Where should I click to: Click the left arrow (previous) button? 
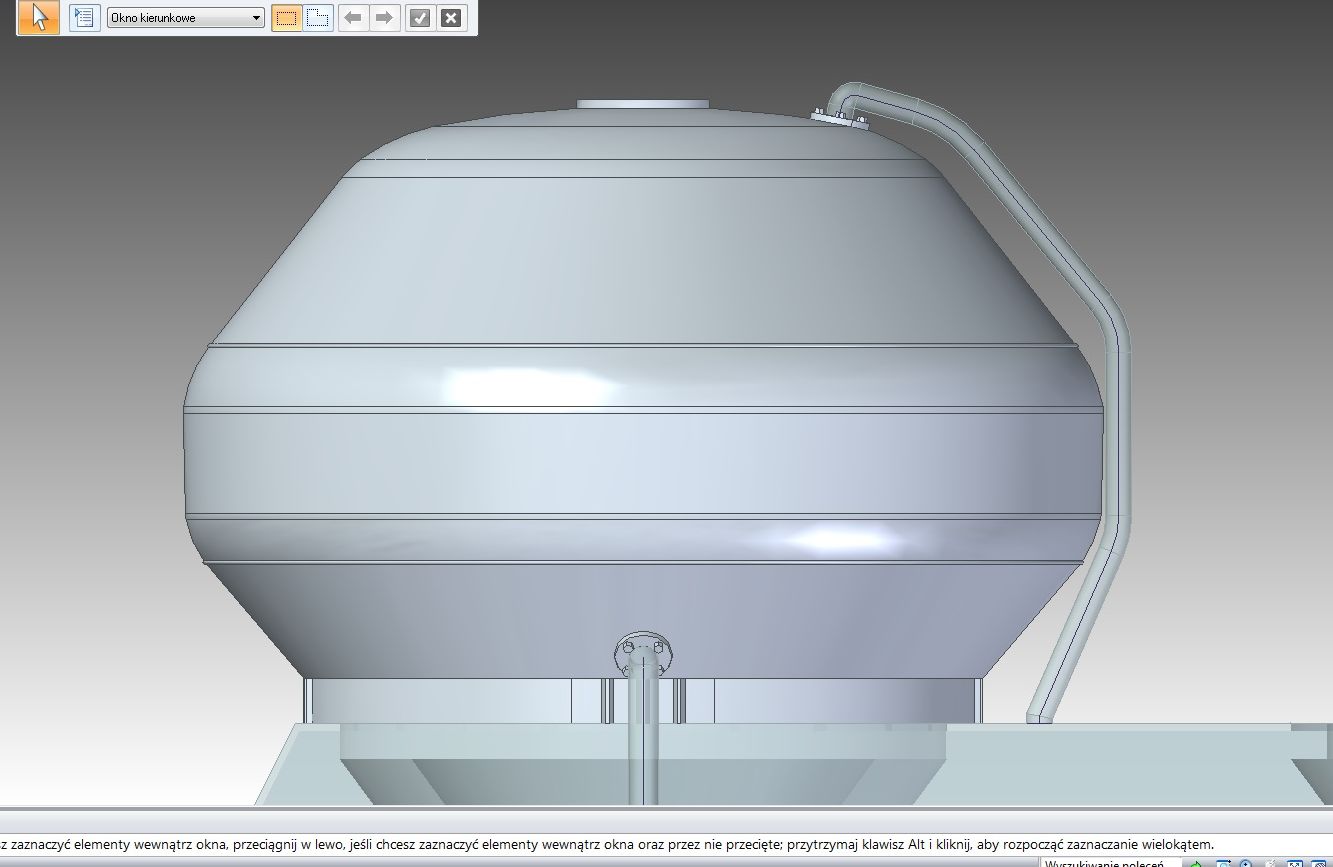point(353,18)
